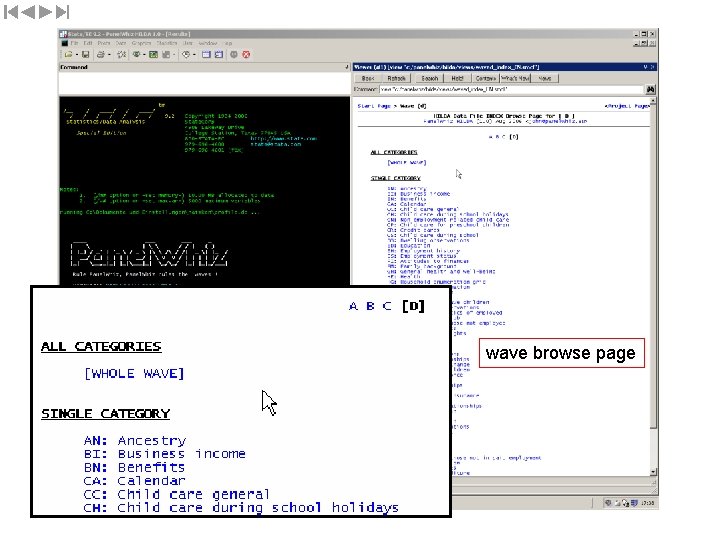Bring Viewer to front with the eye icon
This screenshot has height=540, width=720.
(136, 55)
